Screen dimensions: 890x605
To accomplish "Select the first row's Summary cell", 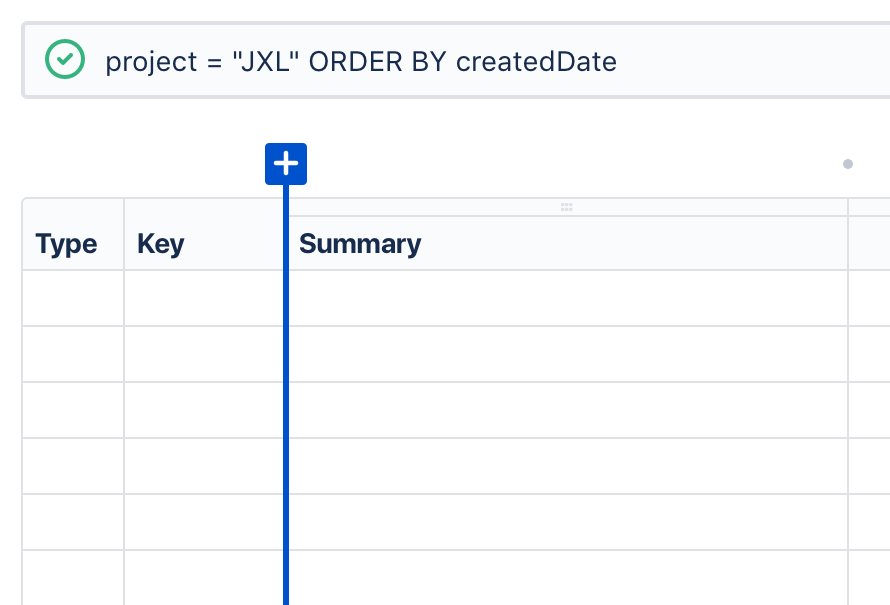I will pos(568,299).
